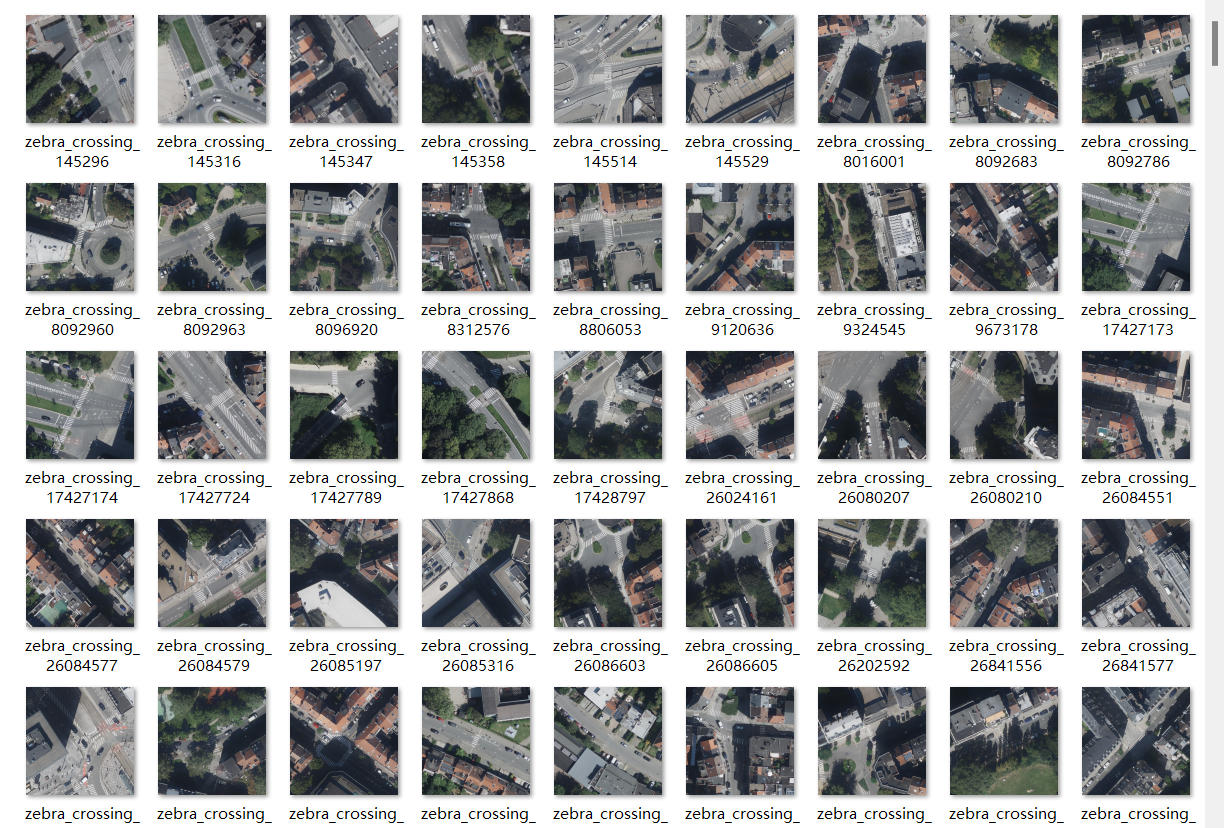Screen dimensions: 1224x828
Task: Choose zebra_crossing_17428797 thumbnail
Action: pos(608,405)
